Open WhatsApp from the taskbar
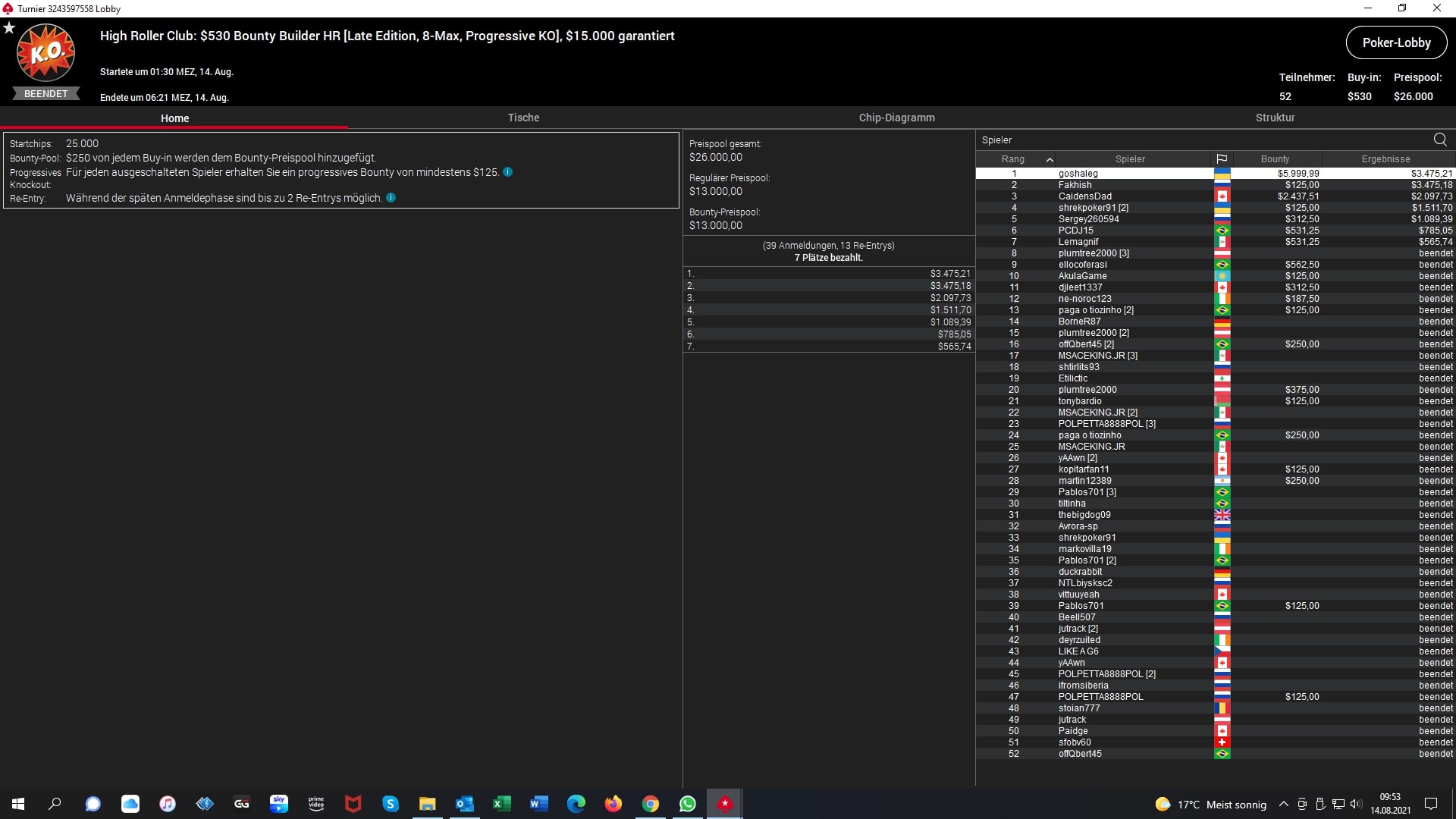Image resolution: width=1456 pixels, height=819 pixels. (687, 804)
